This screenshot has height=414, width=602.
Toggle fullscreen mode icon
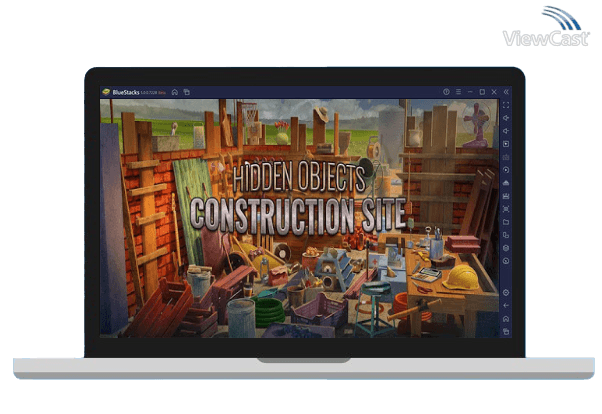pyautogui.click(x=506, y=105)
